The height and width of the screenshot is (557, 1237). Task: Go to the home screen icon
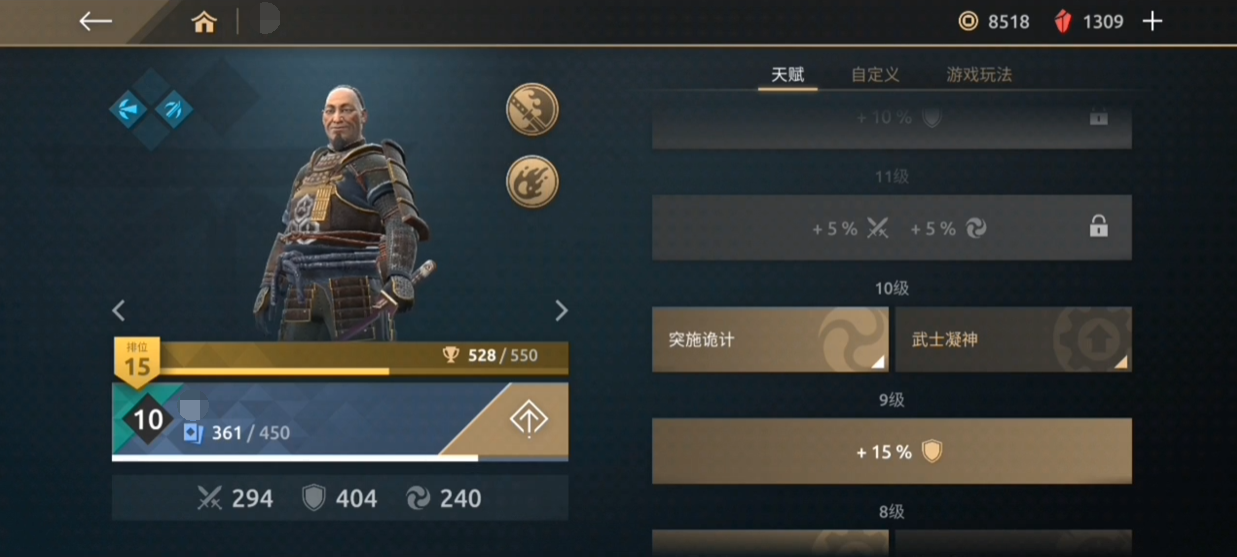[204, 22]
